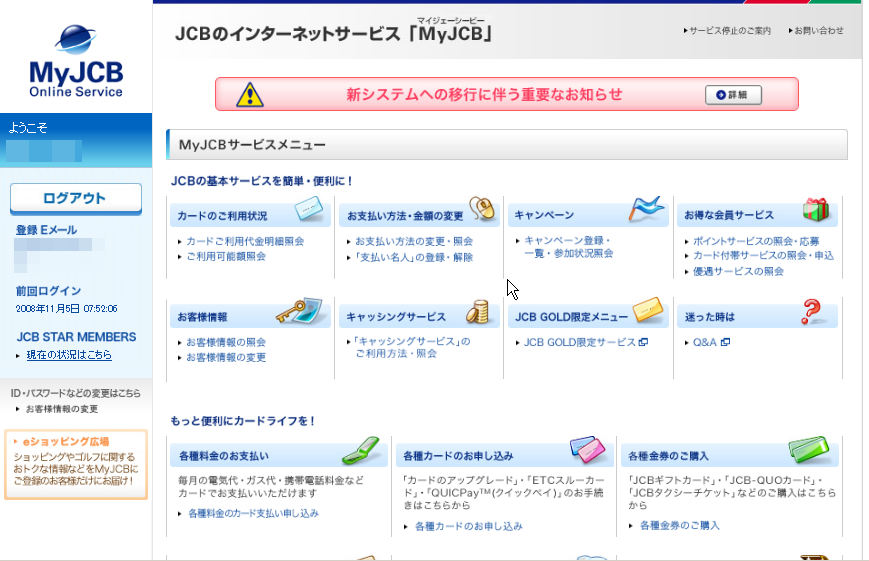
Task: Click the green tickets icon beside 各種金券のご購入
Action: tap(809, 450)
